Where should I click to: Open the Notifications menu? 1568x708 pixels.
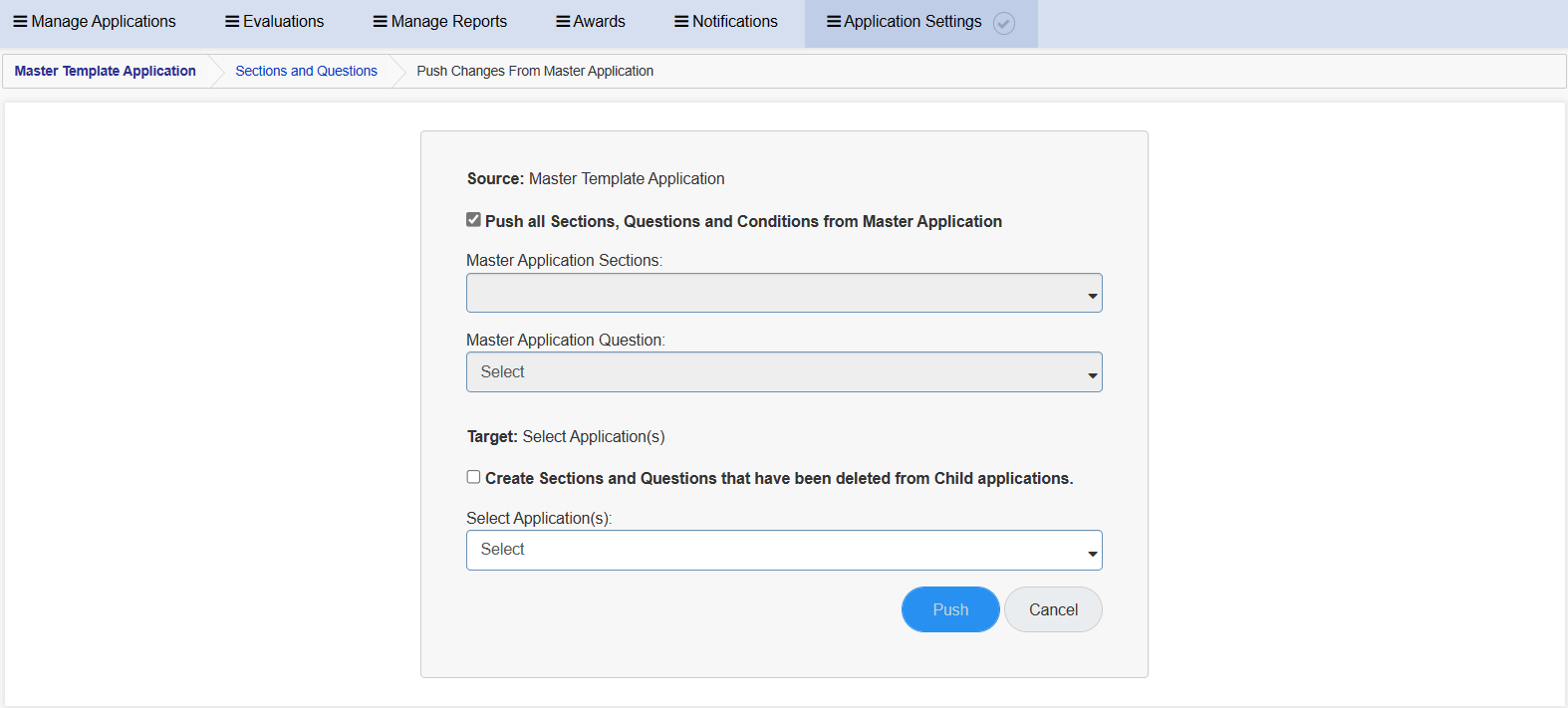726,22
